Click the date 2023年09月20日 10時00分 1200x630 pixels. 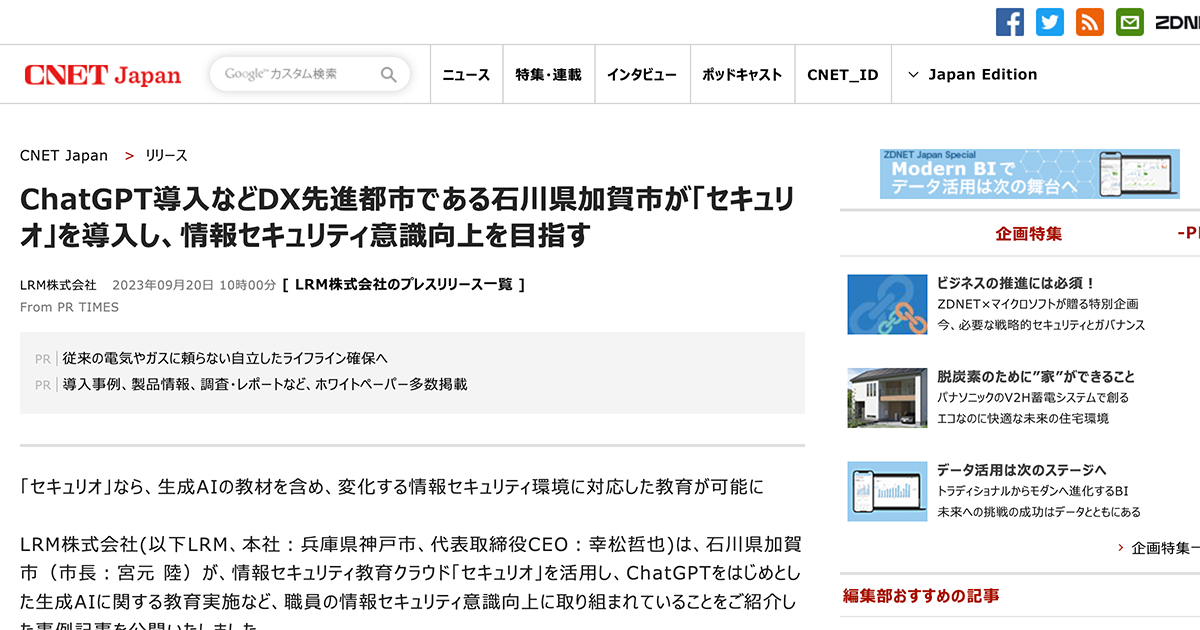coord(194,285)
